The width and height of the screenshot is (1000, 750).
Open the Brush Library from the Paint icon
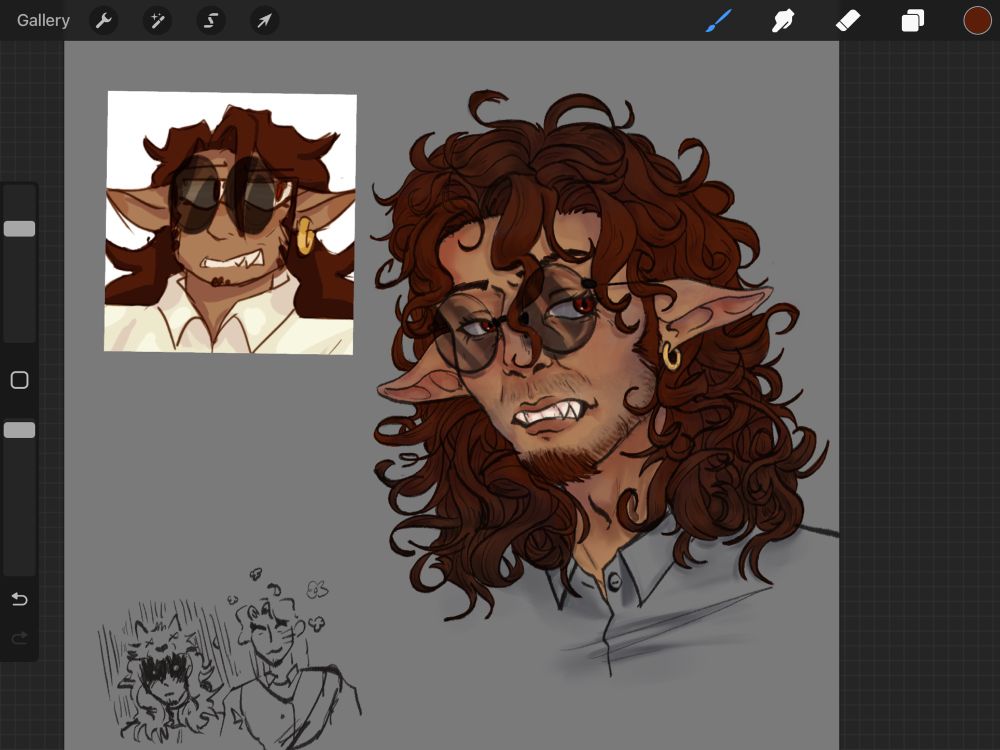(718, 20)
